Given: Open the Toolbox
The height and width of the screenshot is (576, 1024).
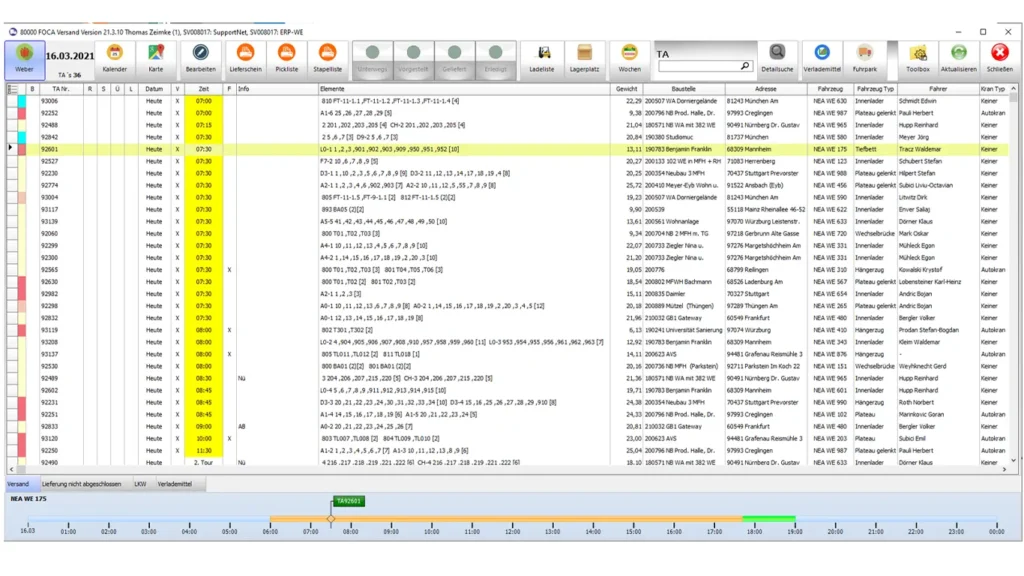Looking at the screenshot, I should (917, 58).
